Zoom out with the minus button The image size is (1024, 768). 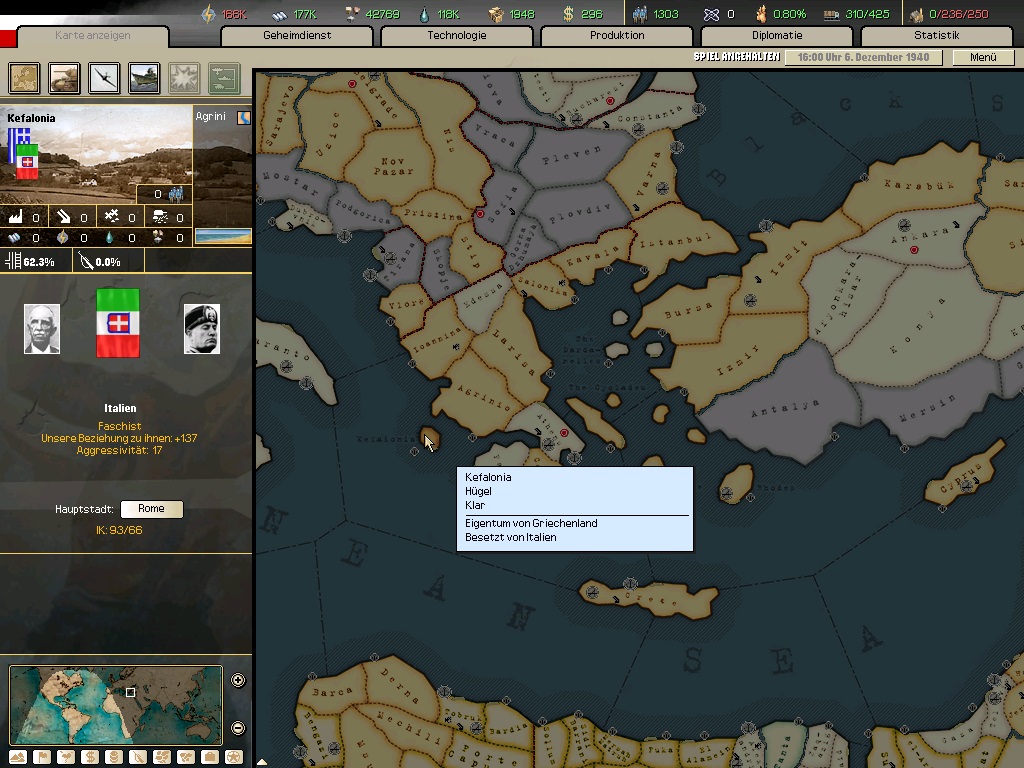(x=238, y=727)
